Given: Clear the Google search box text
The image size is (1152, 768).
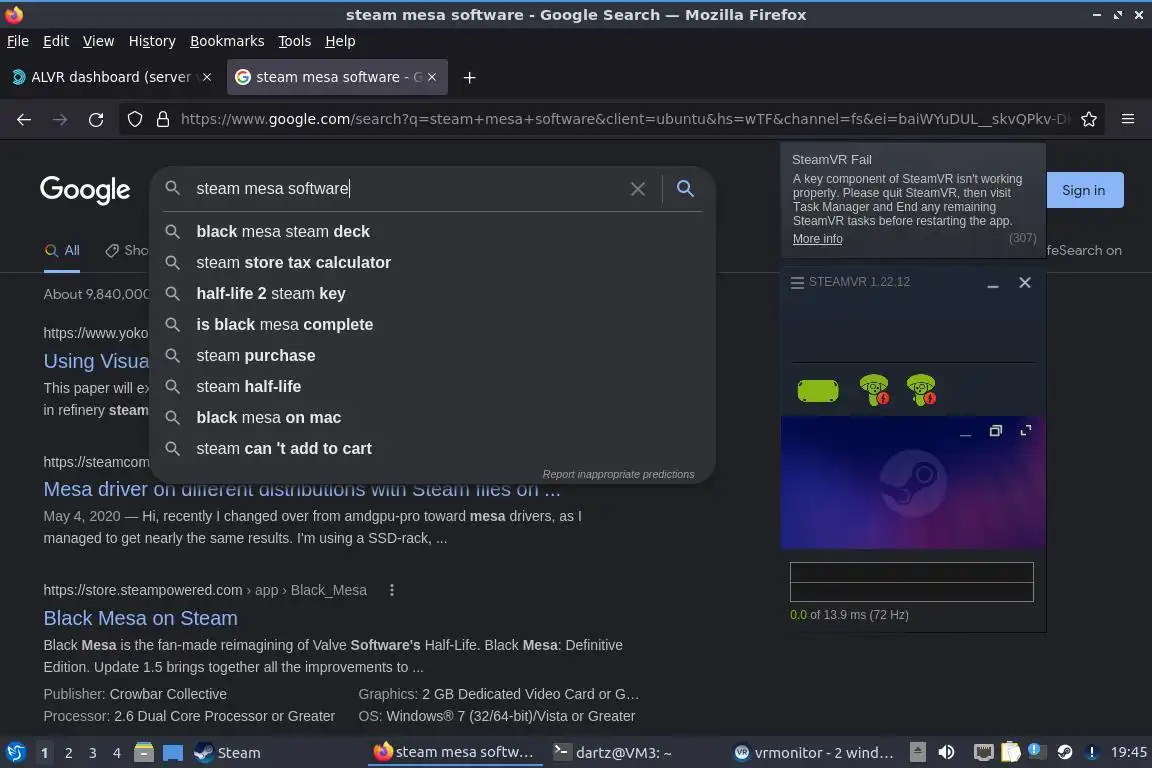Looking at the screenshot, I should [638, 189].
